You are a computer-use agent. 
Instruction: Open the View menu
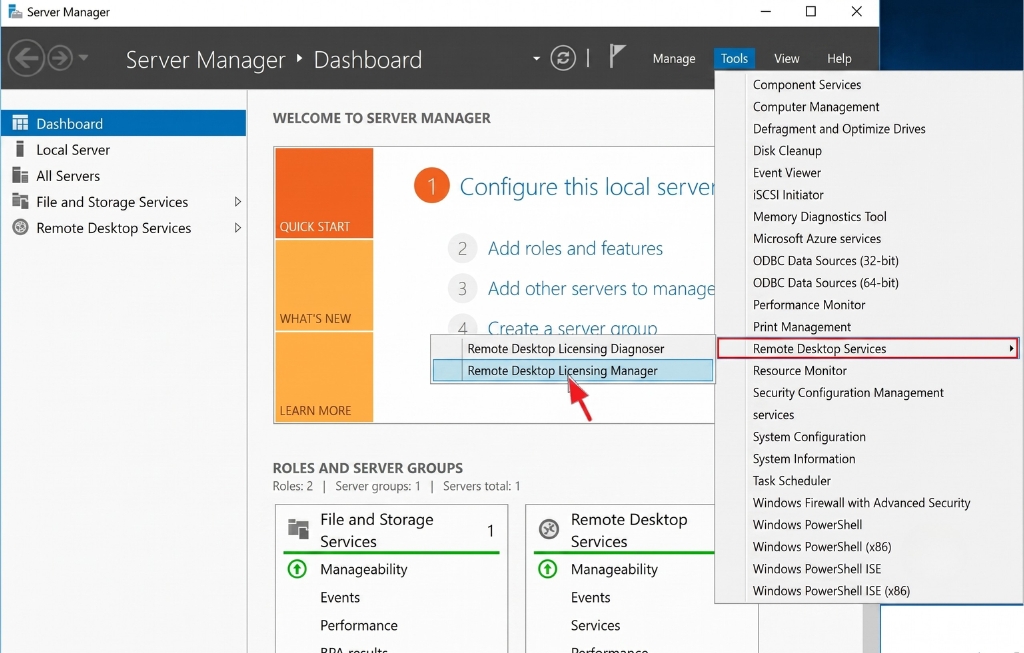(786, 59)
